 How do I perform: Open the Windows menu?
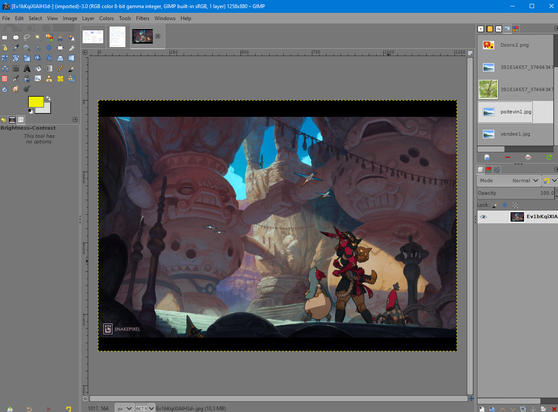click(165, 18)
